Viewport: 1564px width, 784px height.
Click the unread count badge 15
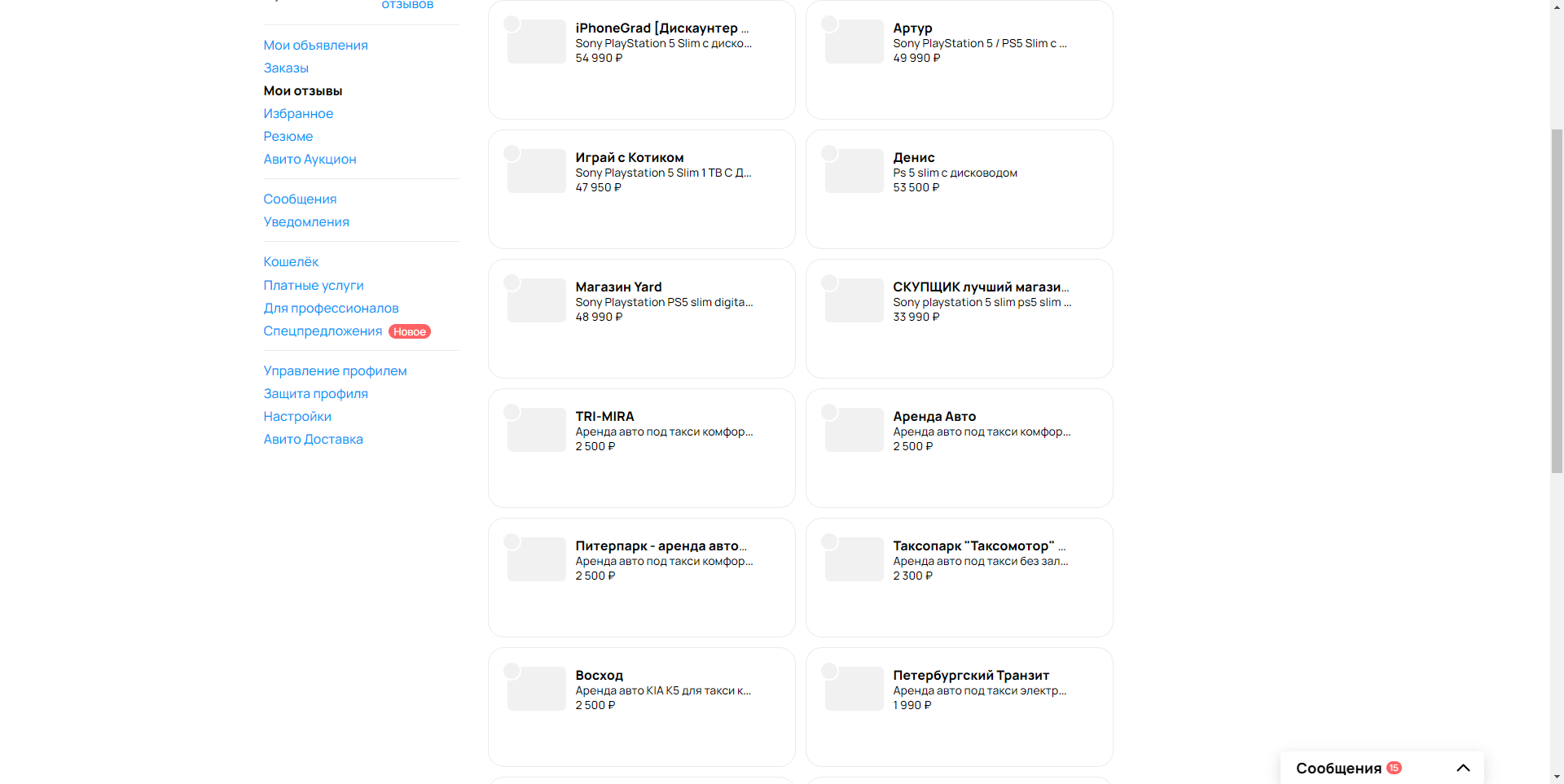point(1395,768)
